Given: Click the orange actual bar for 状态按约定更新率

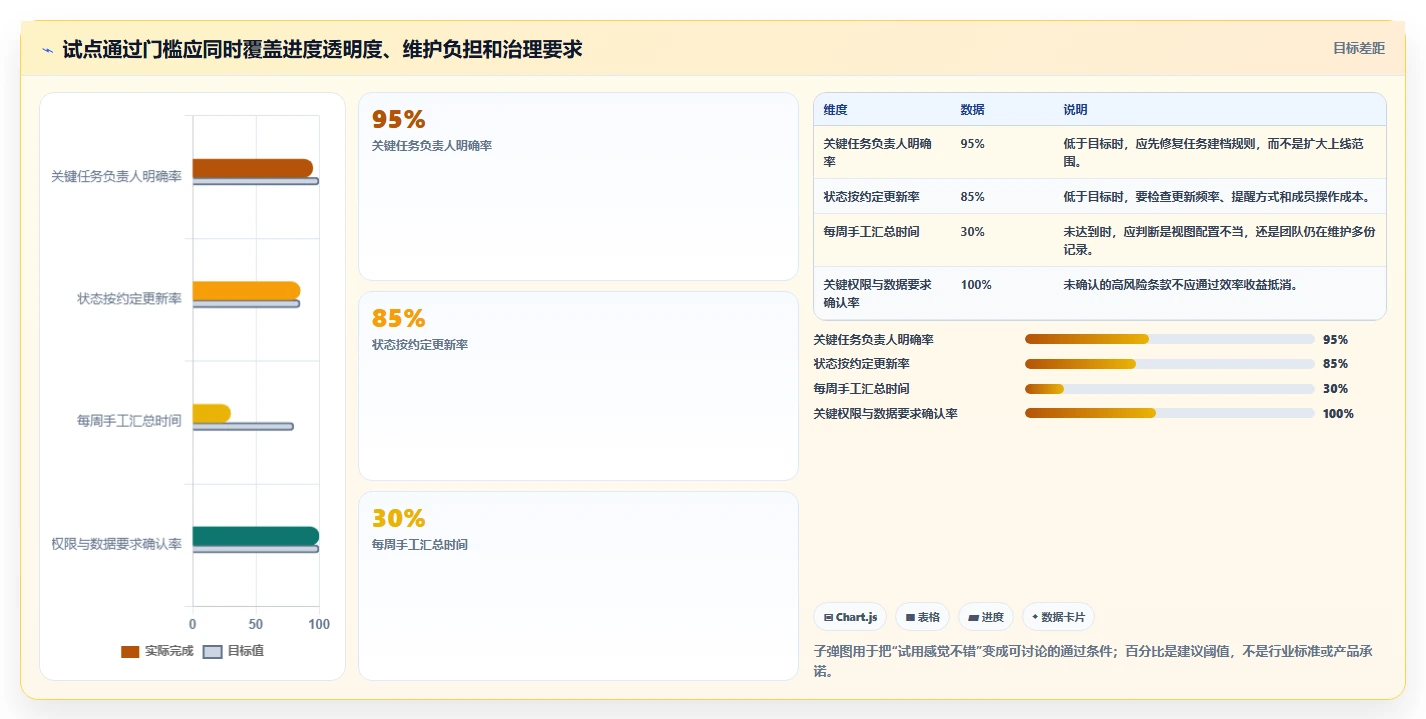Looking at the screenshot, I should pyautogui.click(x=246, y=291).
